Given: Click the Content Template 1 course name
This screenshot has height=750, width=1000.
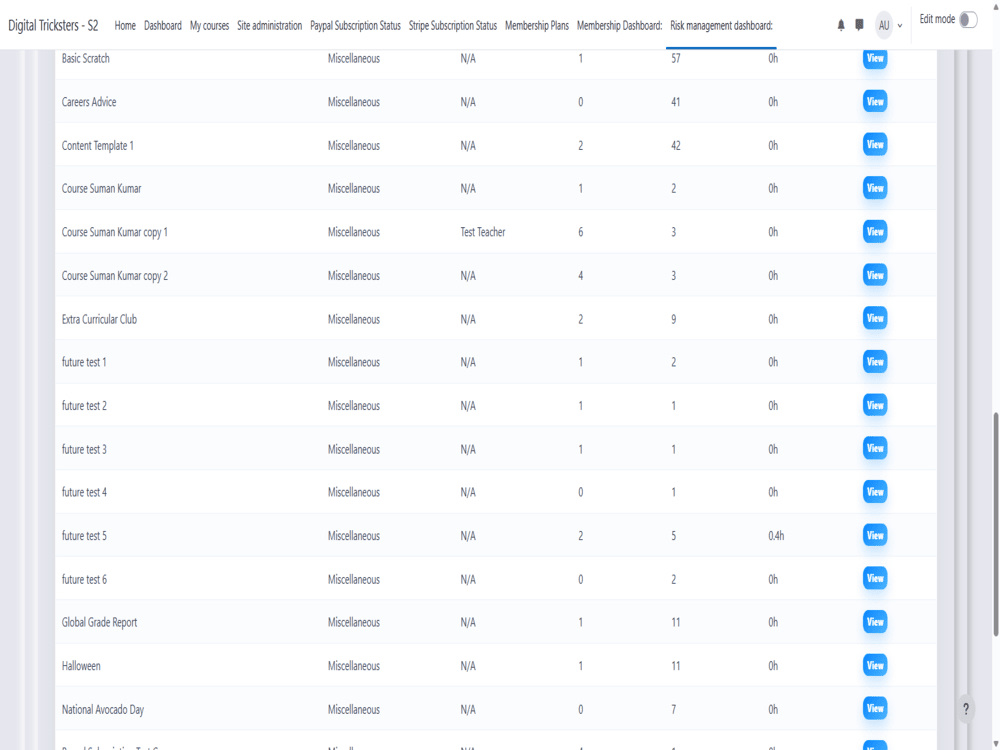Looking at the screenshot, I should point(98,145).
